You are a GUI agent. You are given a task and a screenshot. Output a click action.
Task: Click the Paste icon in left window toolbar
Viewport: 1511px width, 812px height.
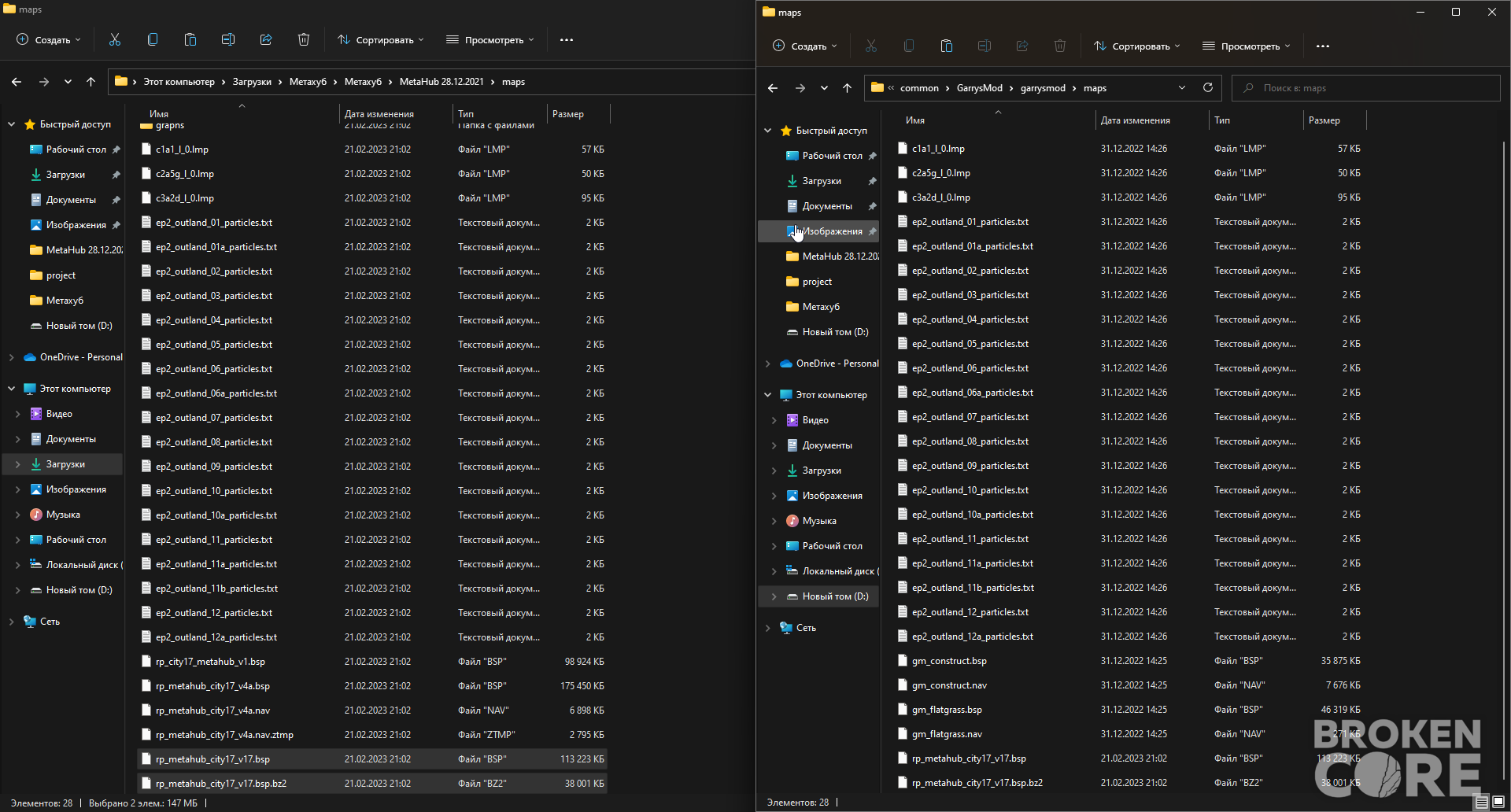pyautogui.click(x=190, y=39)
